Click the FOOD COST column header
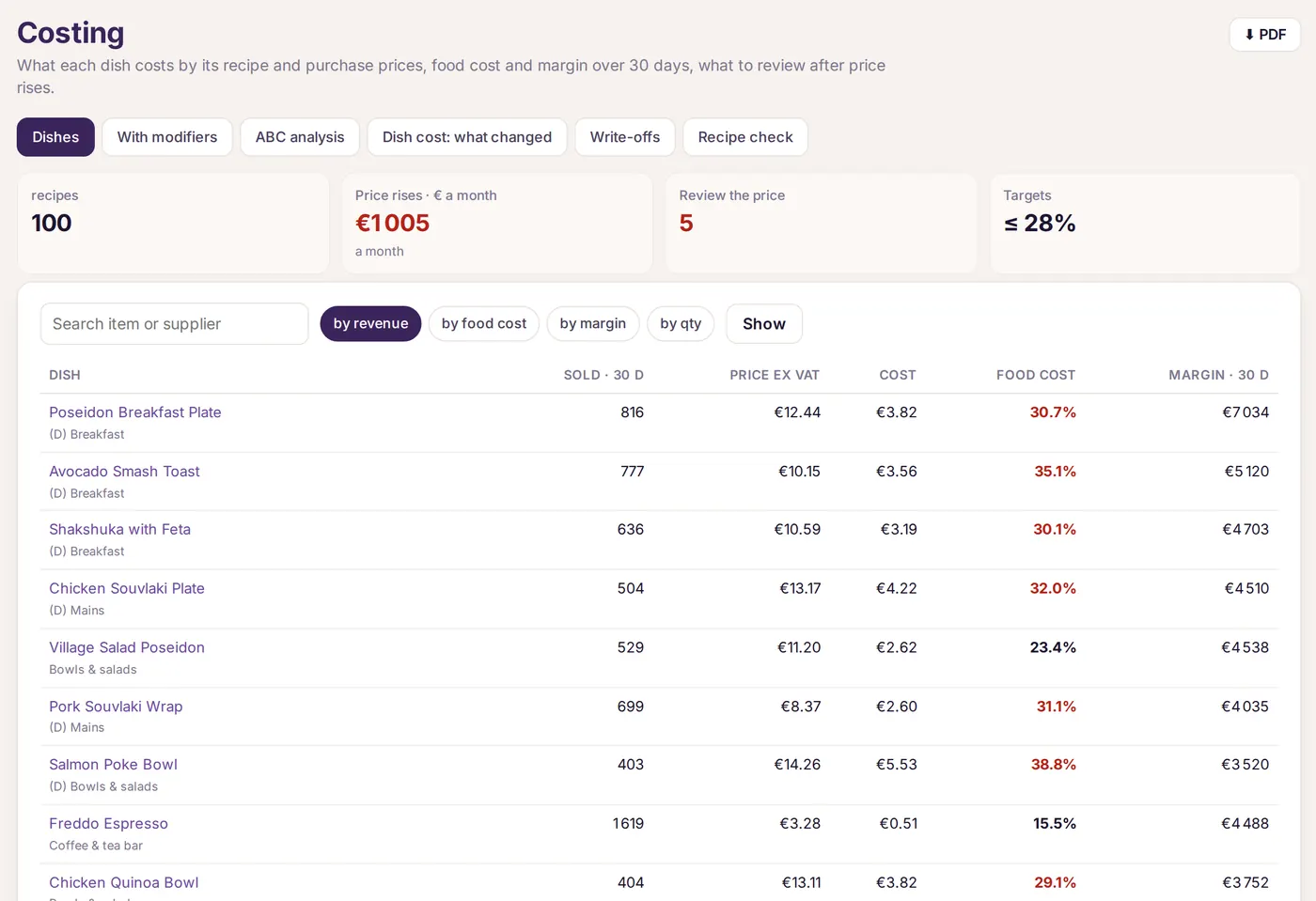1316x901 pixels. coord(1036,375)
